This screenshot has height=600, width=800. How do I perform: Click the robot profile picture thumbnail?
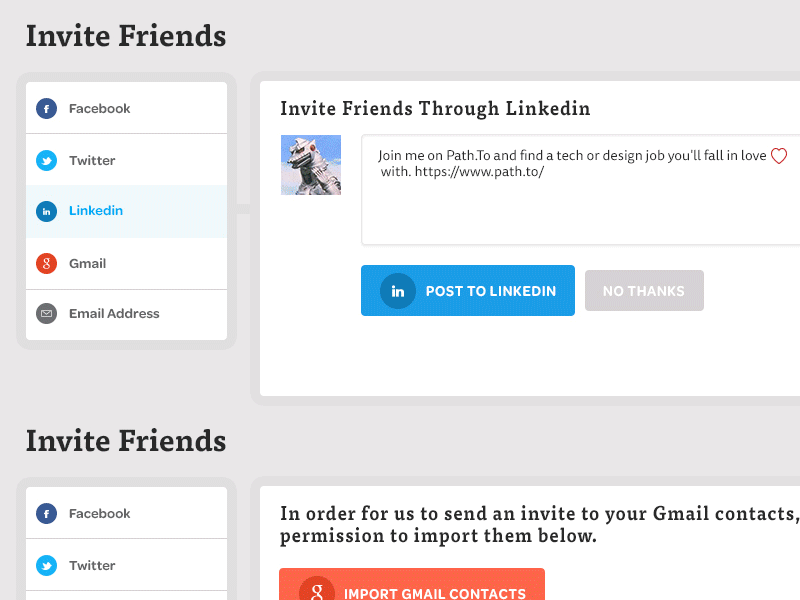click(x=311, y=165)
